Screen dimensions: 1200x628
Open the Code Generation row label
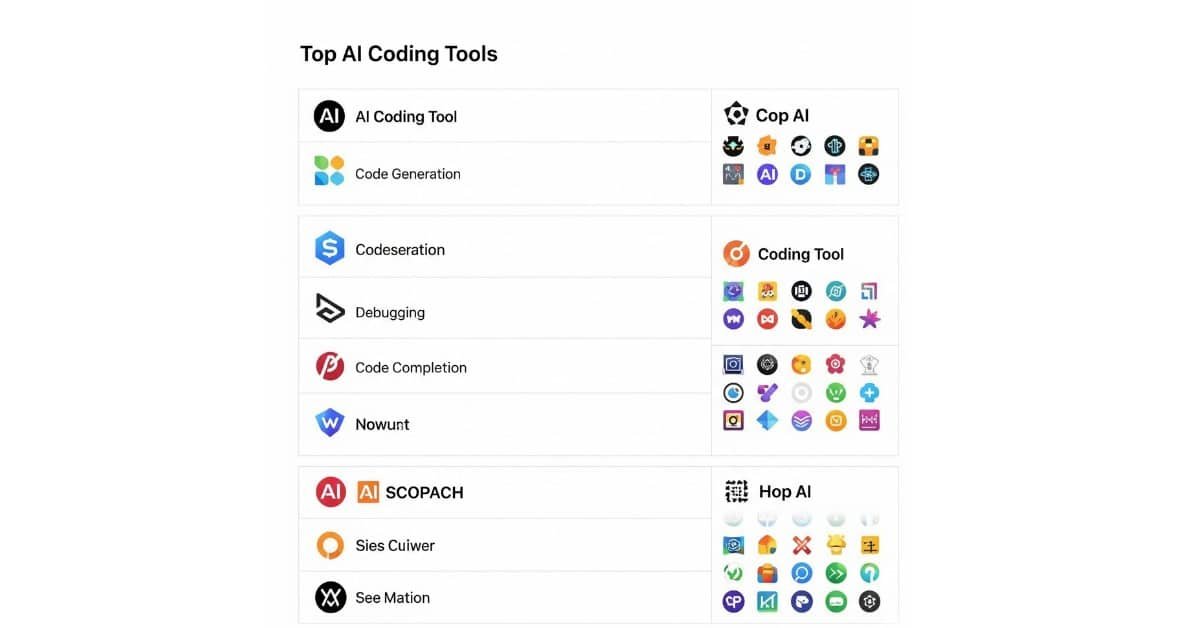tap(408, 174)
